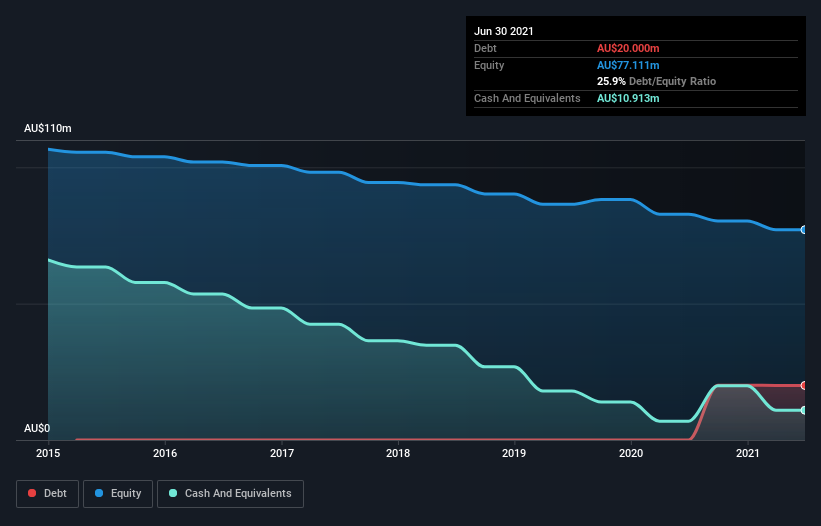Toggle the Equity legend button

[x=118, y=494]
